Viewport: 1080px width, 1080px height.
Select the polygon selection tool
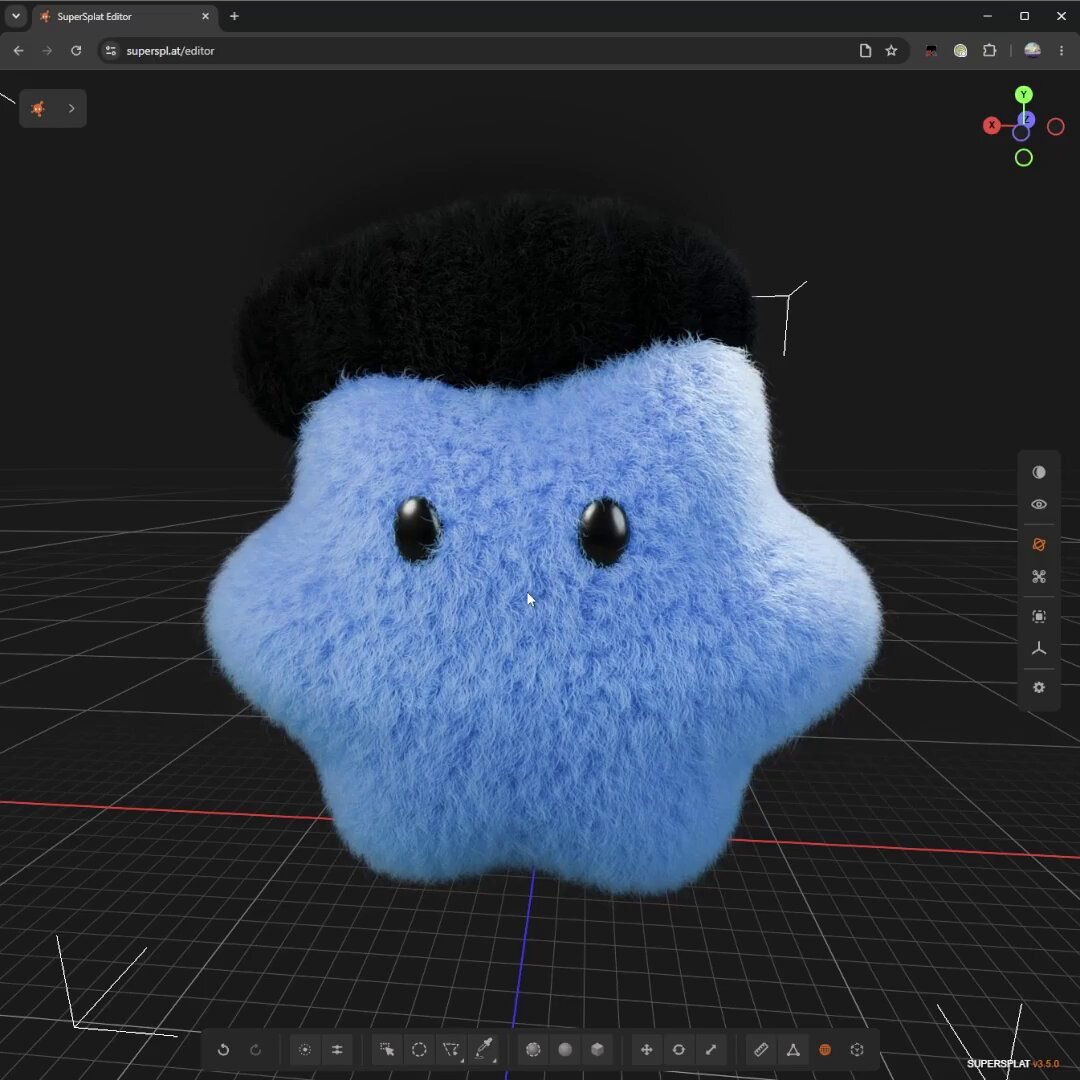pos(451,1049)
